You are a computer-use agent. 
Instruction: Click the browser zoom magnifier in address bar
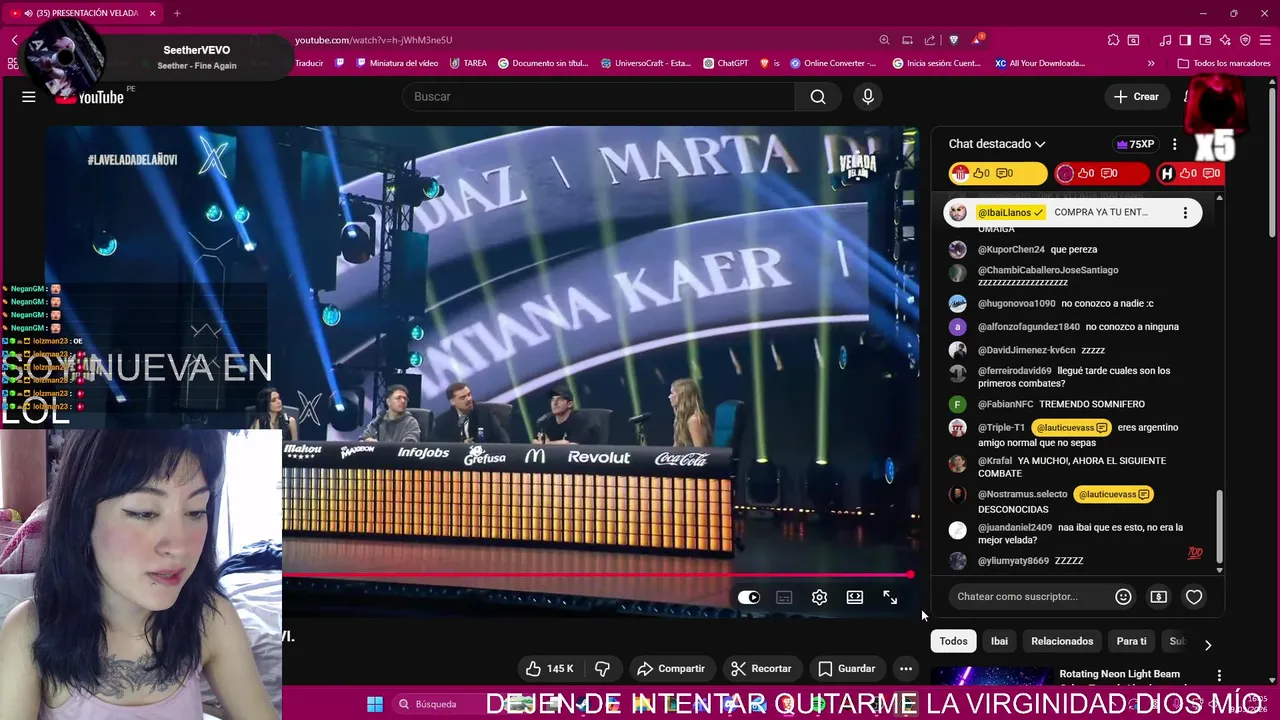click(x=884, y=40)
